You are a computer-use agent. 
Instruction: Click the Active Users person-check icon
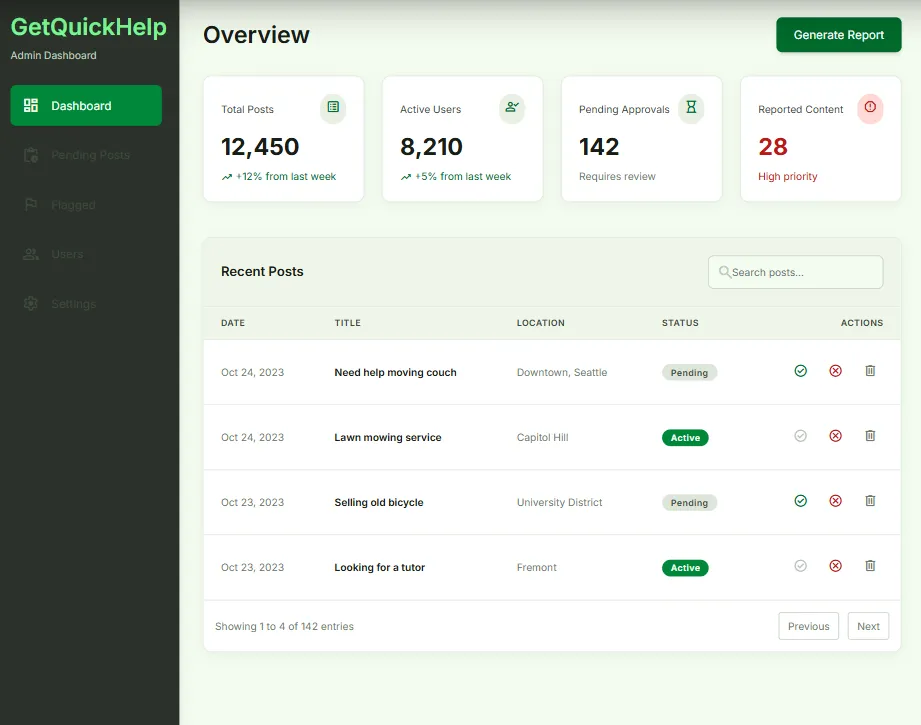(x=512, y=107)
